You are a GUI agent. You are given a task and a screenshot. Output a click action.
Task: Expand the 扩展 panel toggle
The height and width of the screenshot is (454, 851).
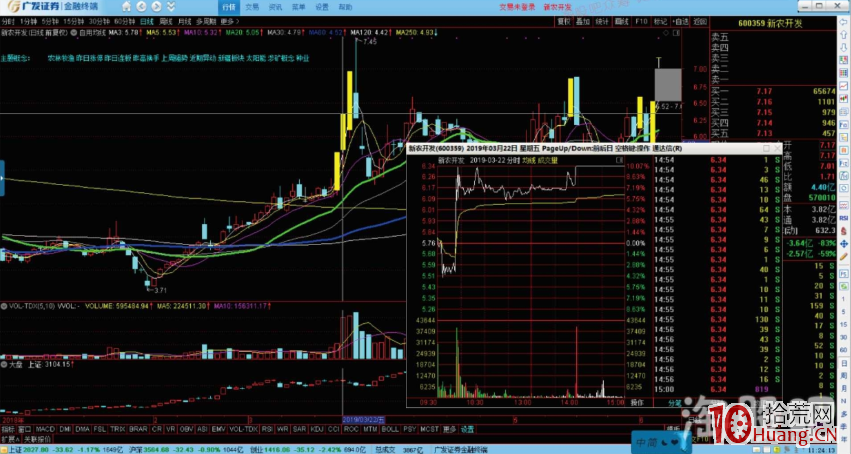coord(10,439)
